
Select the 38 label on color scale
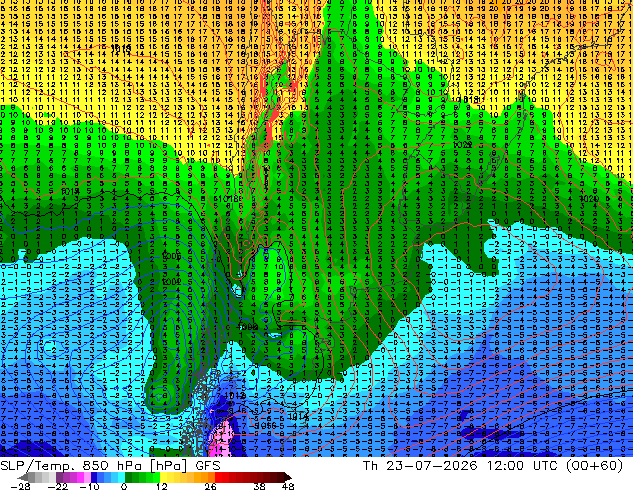click(x=260, y=486)
